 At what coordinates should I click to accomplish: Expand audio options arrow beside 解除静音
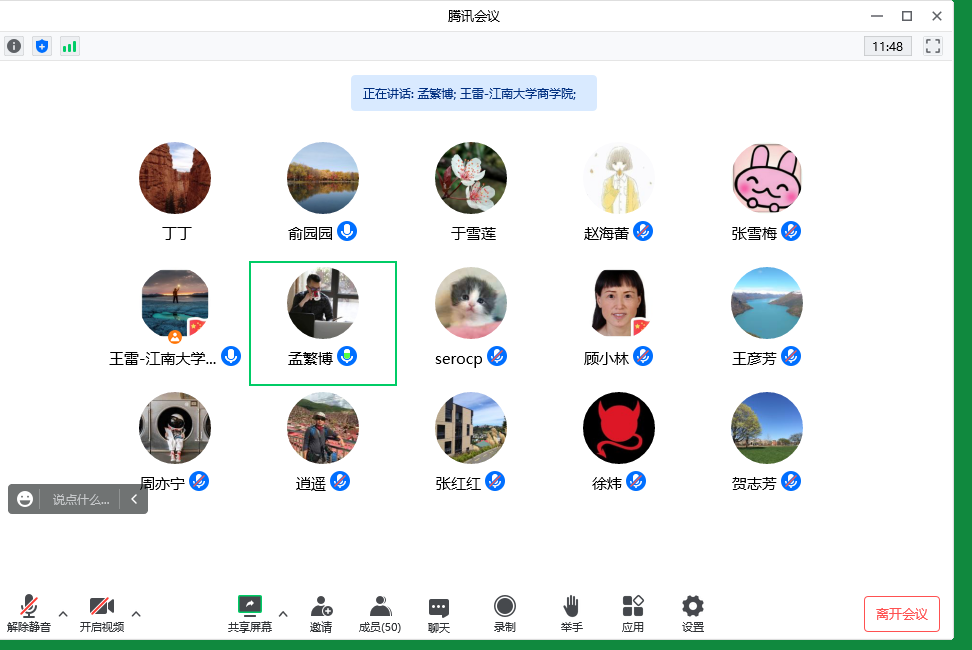click(x=63, y=613)
